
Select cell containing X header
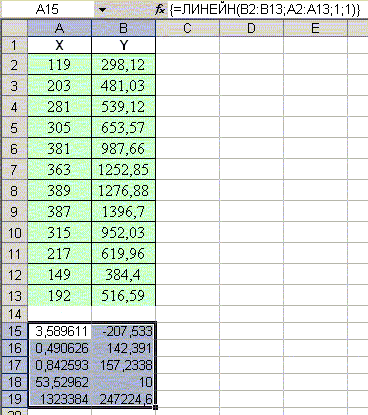tap(59, 45)
